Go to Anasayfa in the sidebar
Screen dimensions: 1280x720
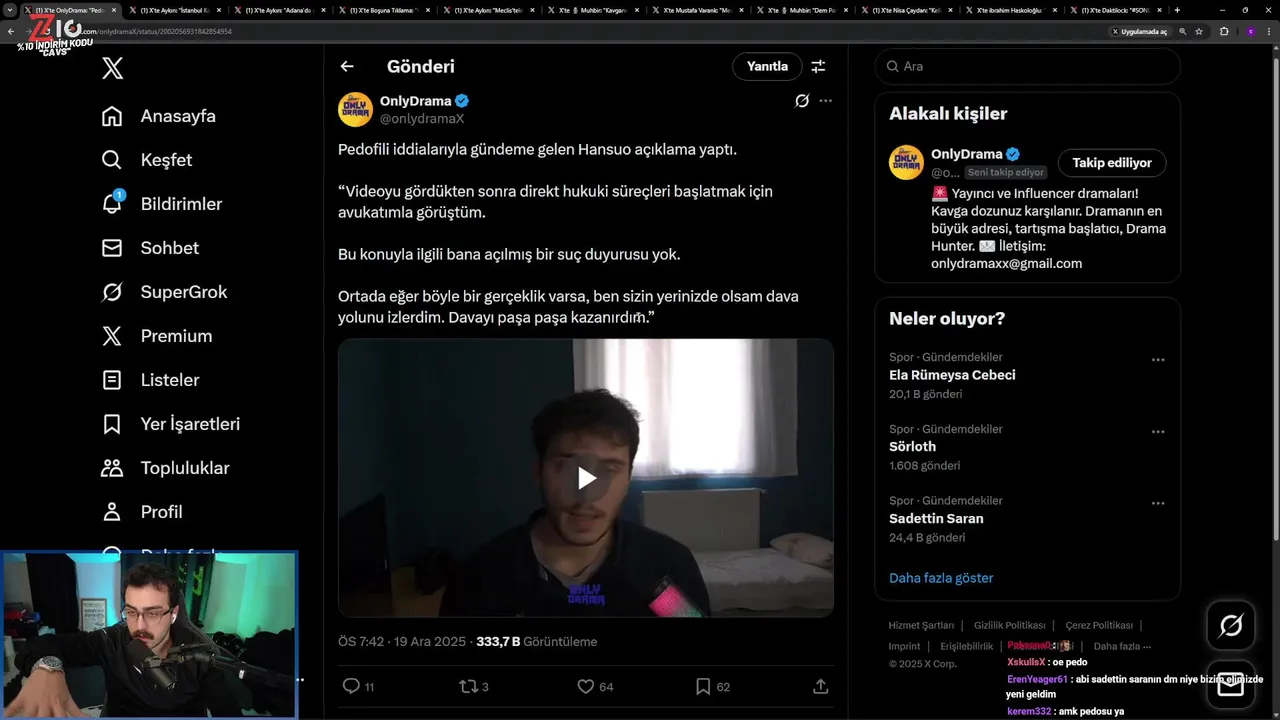tap(159, 116)
